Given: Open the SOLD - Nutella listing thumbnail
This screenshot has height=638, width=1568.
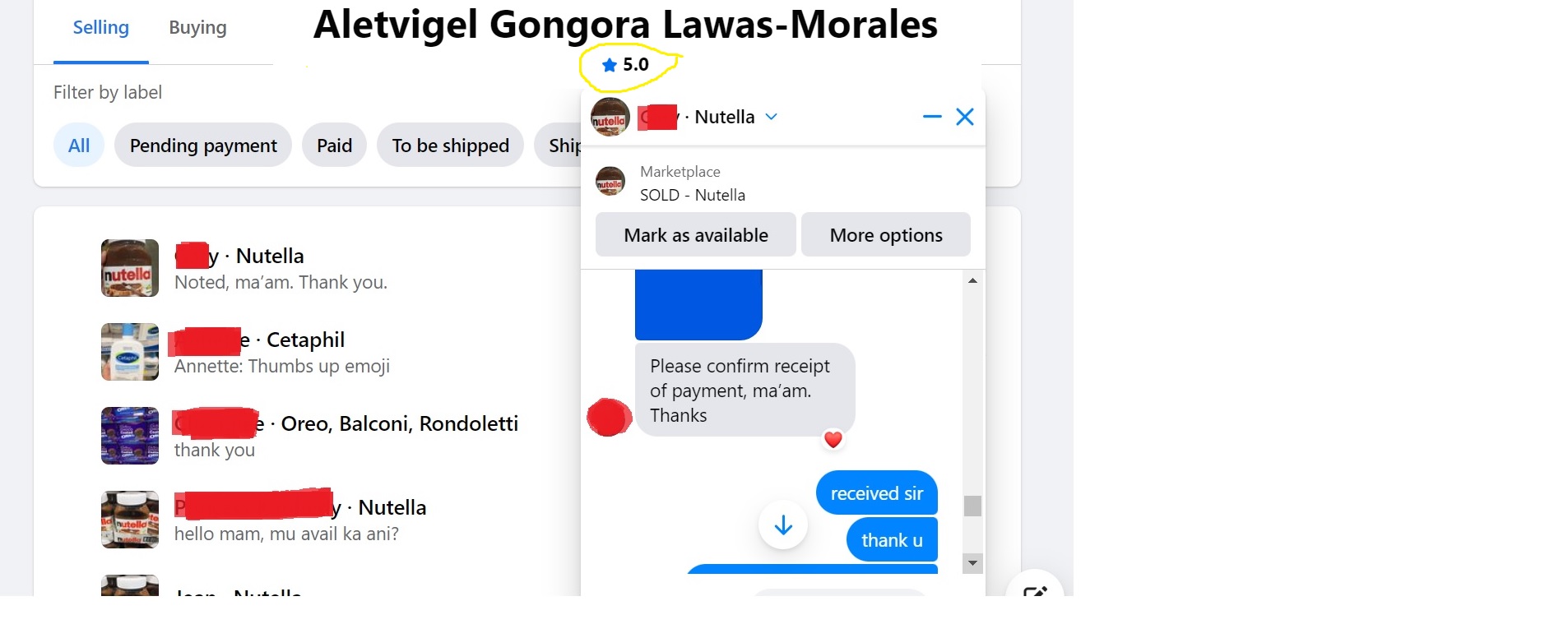Looking at the screenshot, I should (610, 182).
